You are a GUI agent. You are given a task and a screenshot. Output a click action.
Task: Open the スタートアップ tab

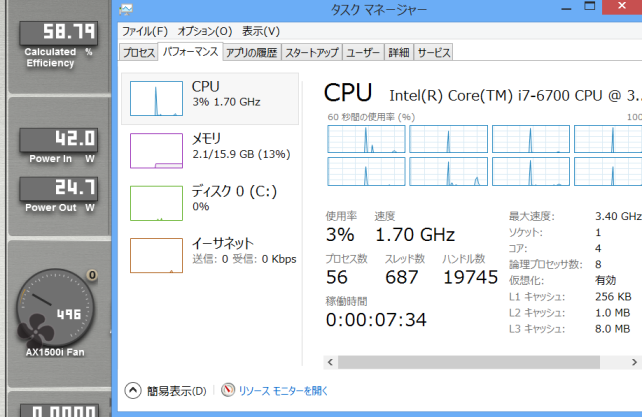point(311,52)
